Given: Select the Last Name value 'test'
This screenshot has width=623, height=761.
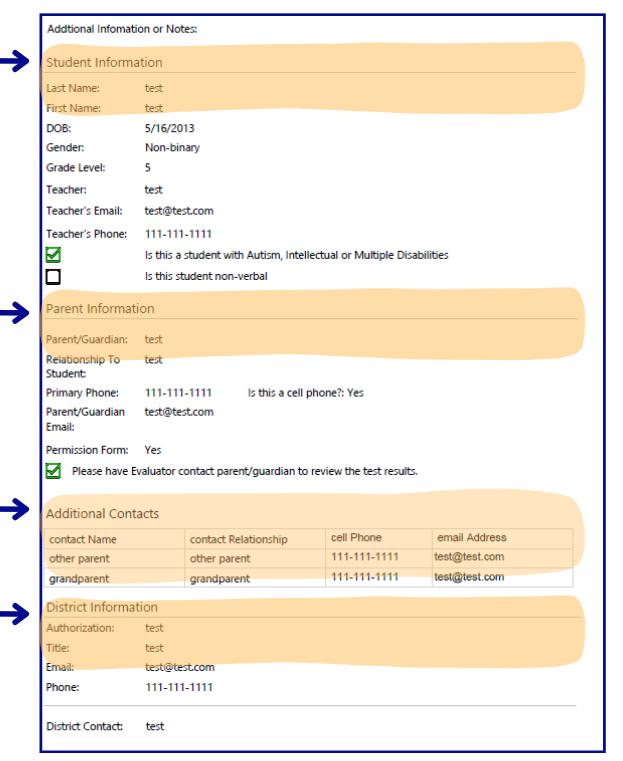Looking at the screenshot, I should (154, 88).
